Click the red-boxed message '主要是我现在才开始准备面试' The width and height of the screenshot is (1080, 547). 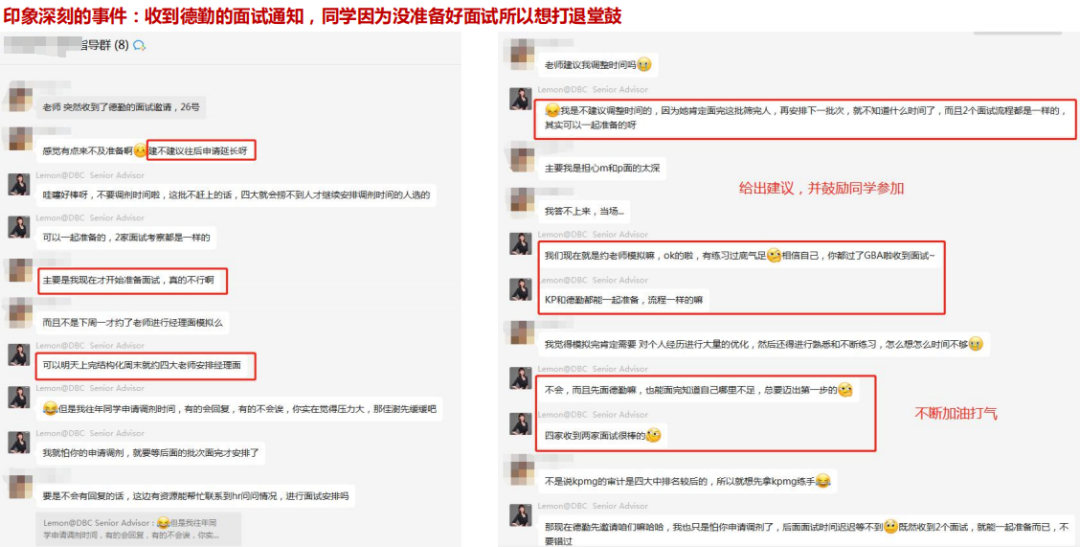coord(132,280)
